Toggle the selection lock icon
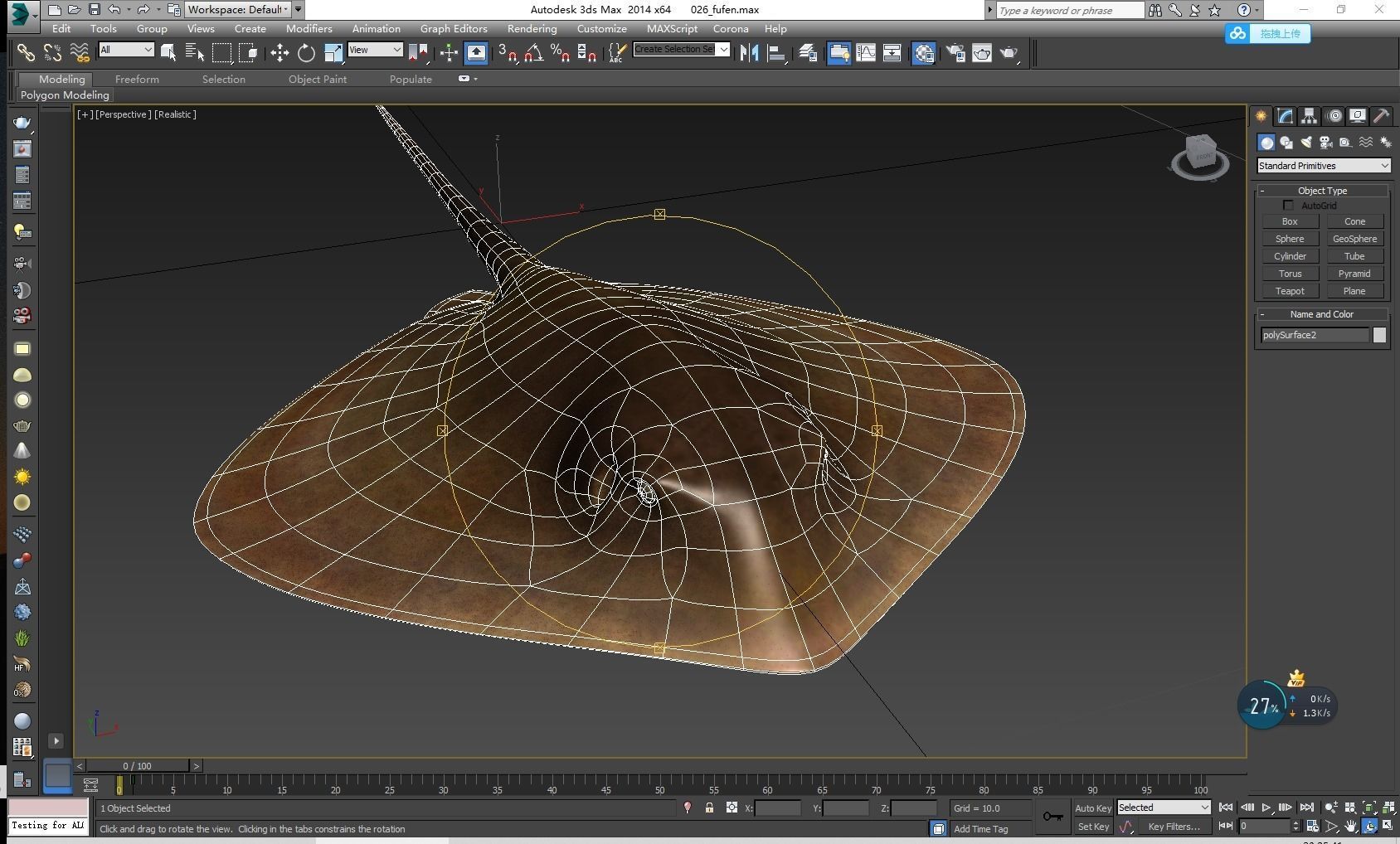Image resolution: width=1400 pixels, height=844 pixels. click(x=709, y=808)
